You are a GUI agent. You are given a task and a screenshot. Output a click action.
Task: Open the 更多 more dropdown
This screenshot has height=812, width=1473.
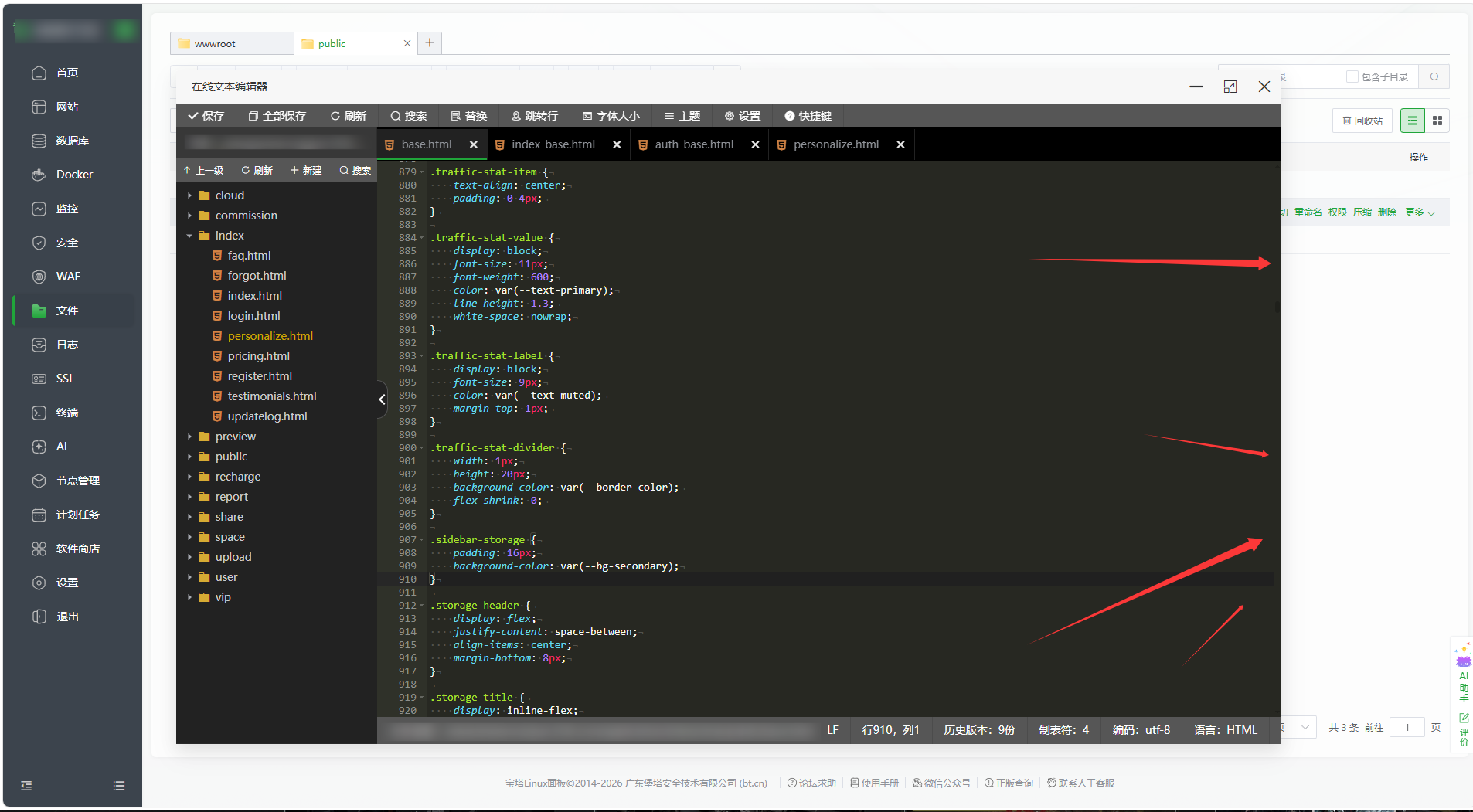point(1420,212)
